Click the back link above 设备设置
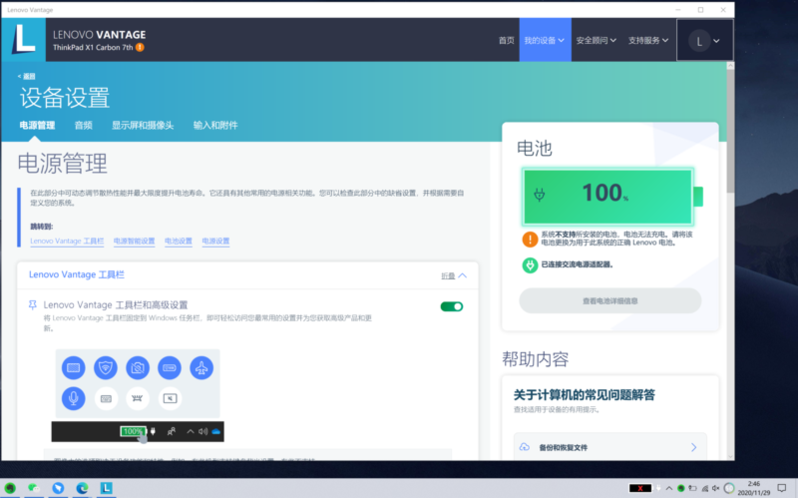Image resolution: width=798 pixels, height=498 pixels. (26, 76)
